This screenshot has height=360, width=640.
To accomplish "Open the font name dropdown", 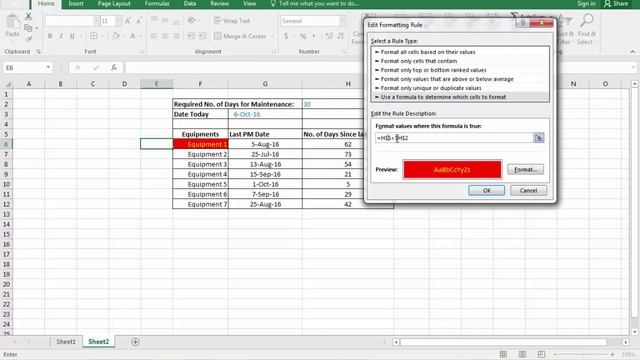I will [x=97, y=21].
